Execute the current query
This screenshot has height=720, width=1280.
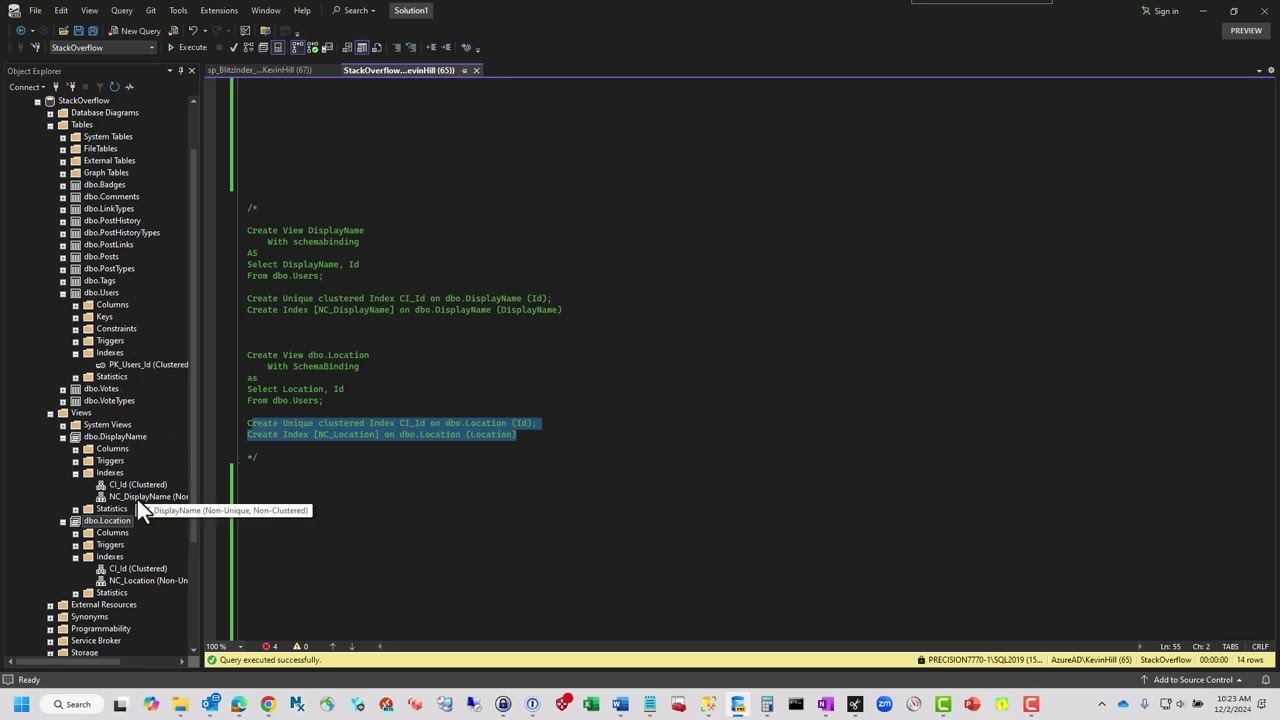point(187,47)
